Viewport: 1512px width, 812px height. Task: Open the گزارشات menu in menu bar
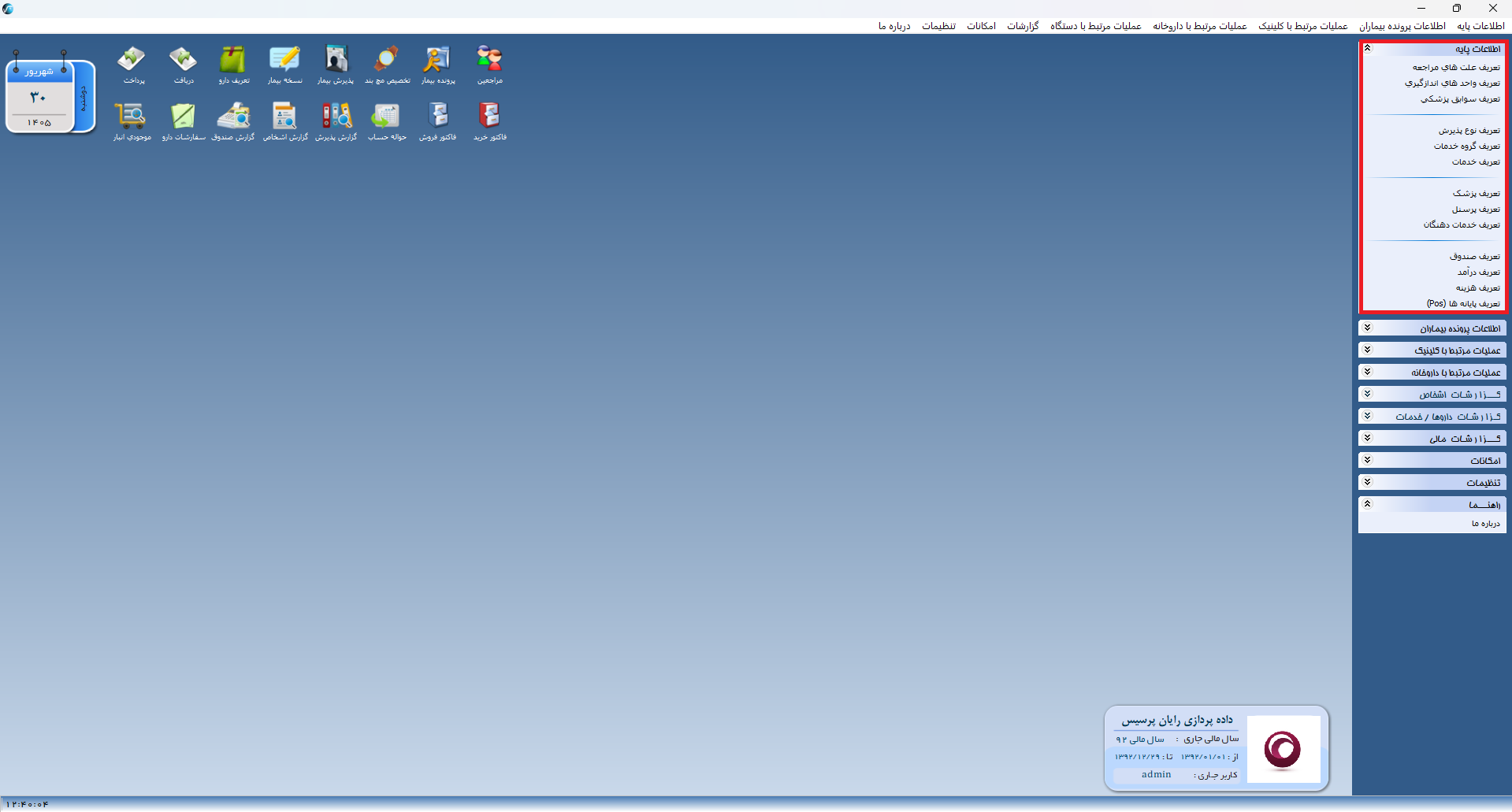[1023, 26]
